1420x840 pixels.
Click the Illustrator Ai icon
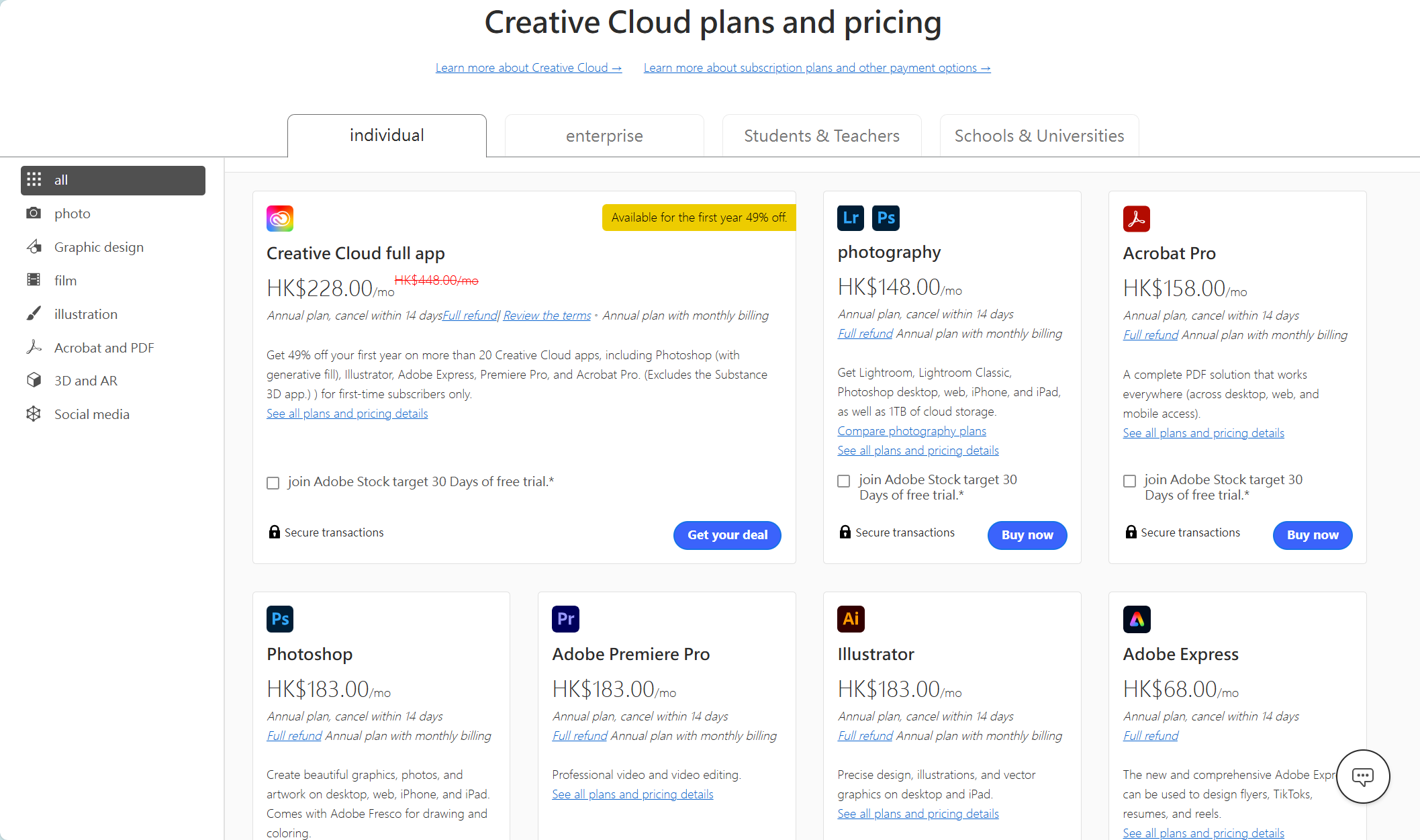point(851,618)
